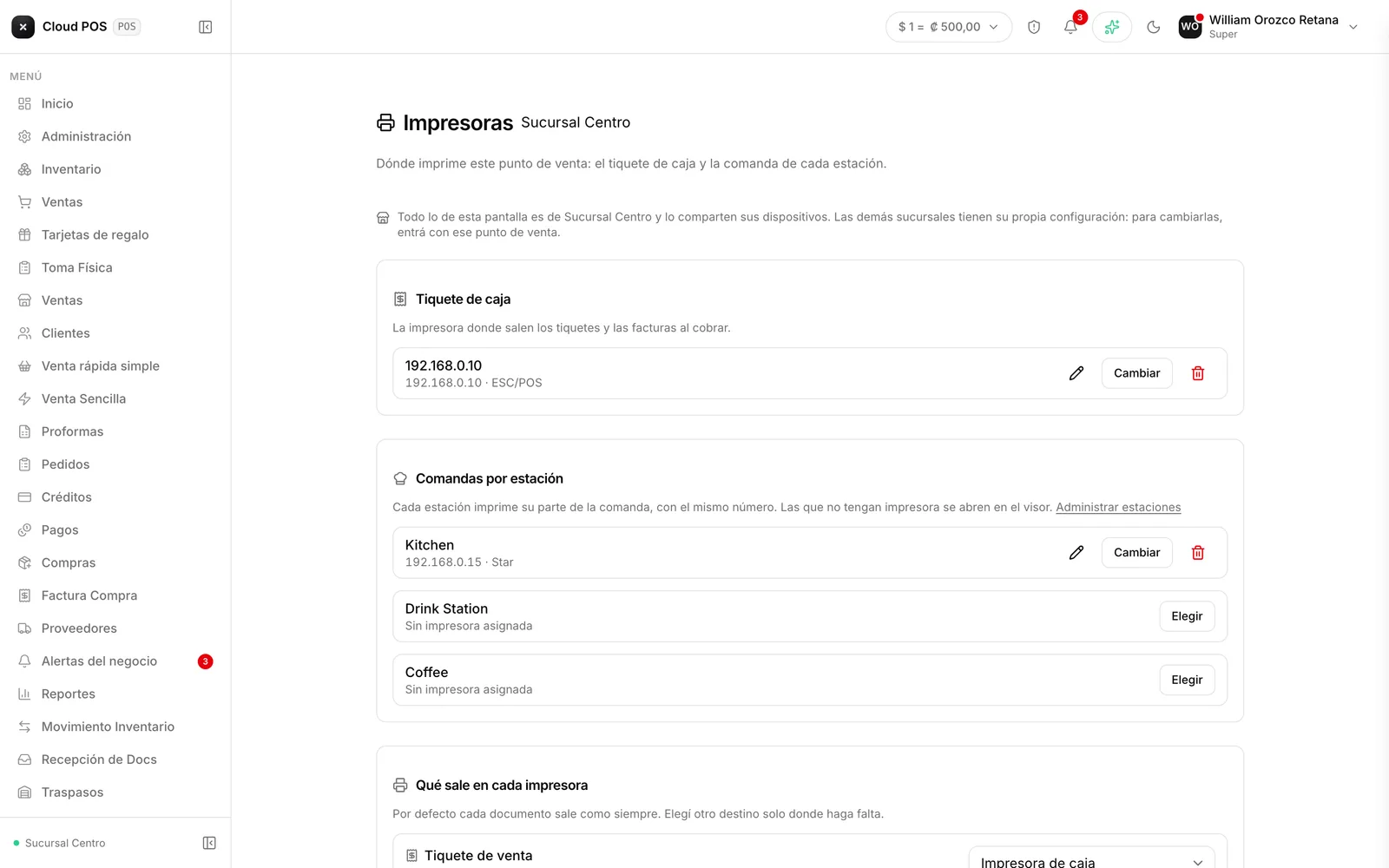Edit the Kitchen station printer

1076,553
